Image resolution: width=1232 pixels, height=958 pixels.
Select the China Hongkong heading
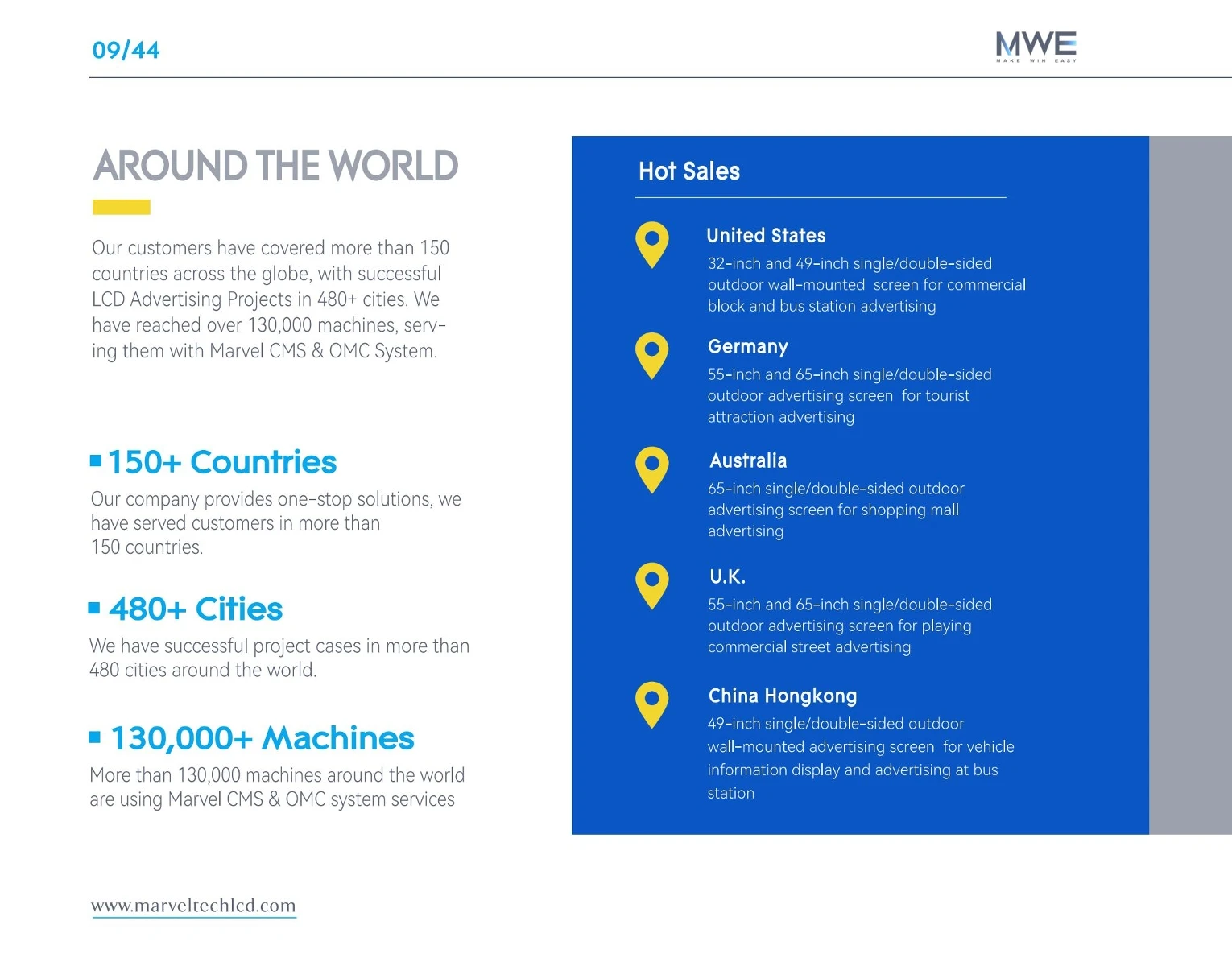coord(783,696)
